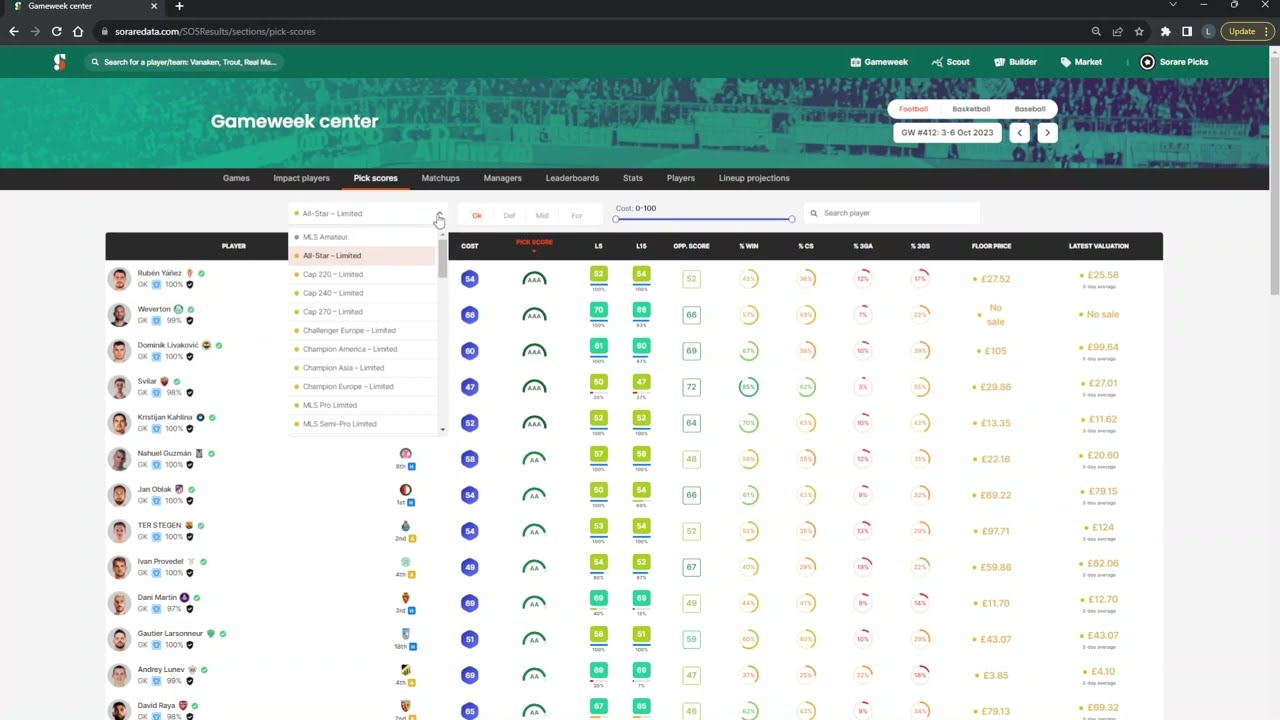The image size is (1280, 720).
Task: Choose Cap 240 – Limited option
Action: coord(363,293)
